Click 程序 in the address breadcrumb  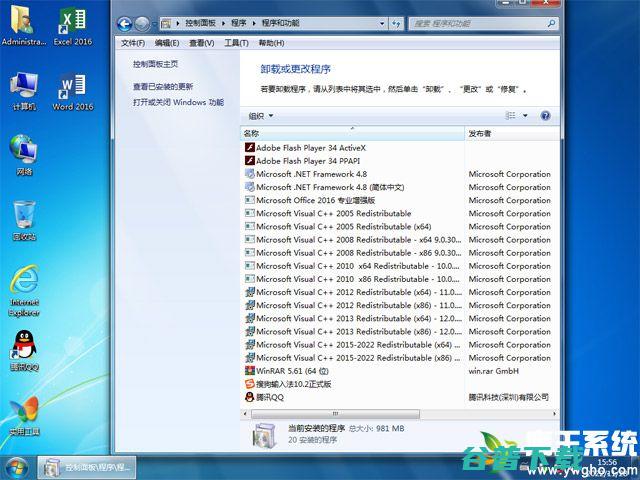(x=239, y=23)
